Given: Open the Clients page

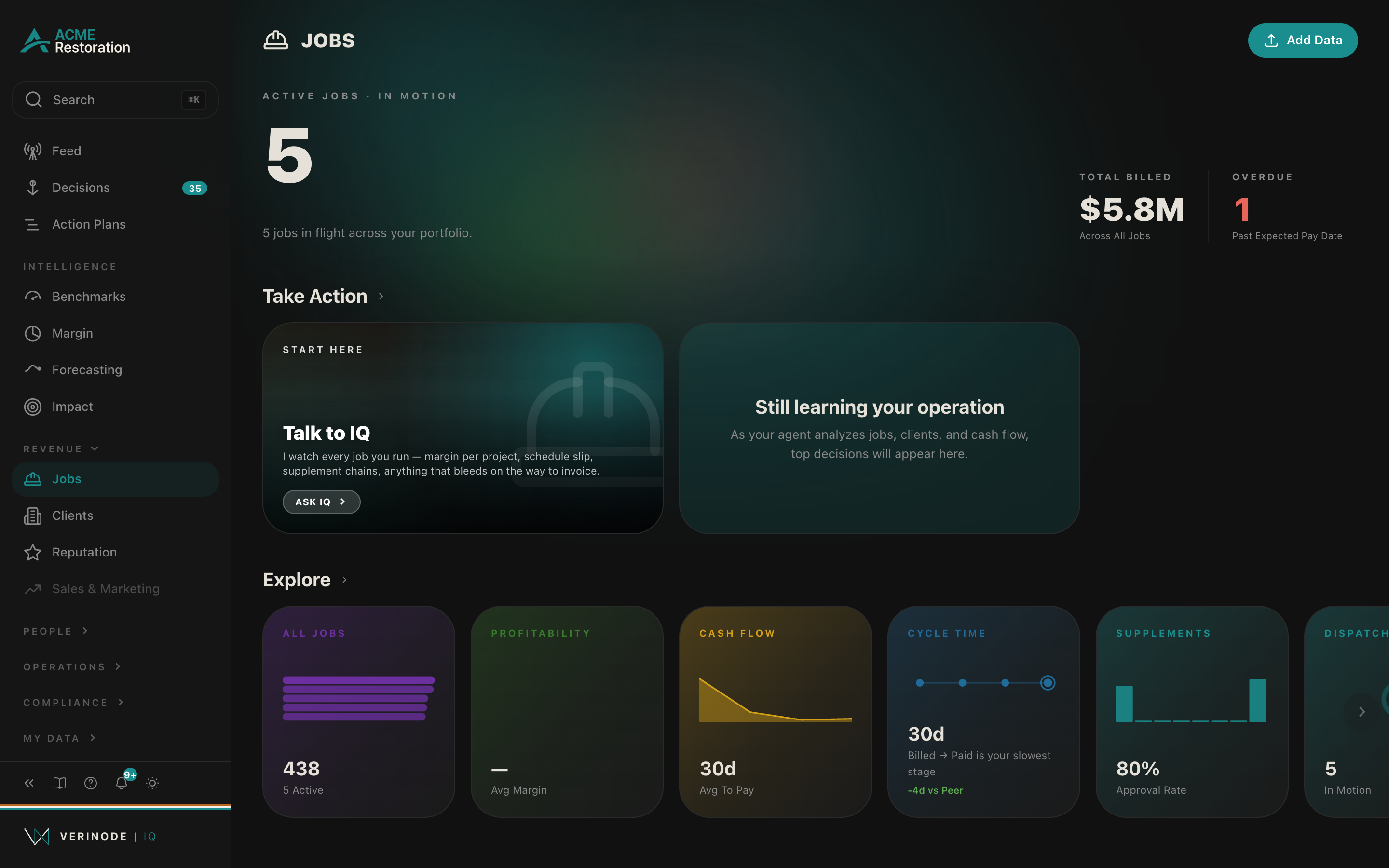Looking at the screenshot, I should 115,515.
